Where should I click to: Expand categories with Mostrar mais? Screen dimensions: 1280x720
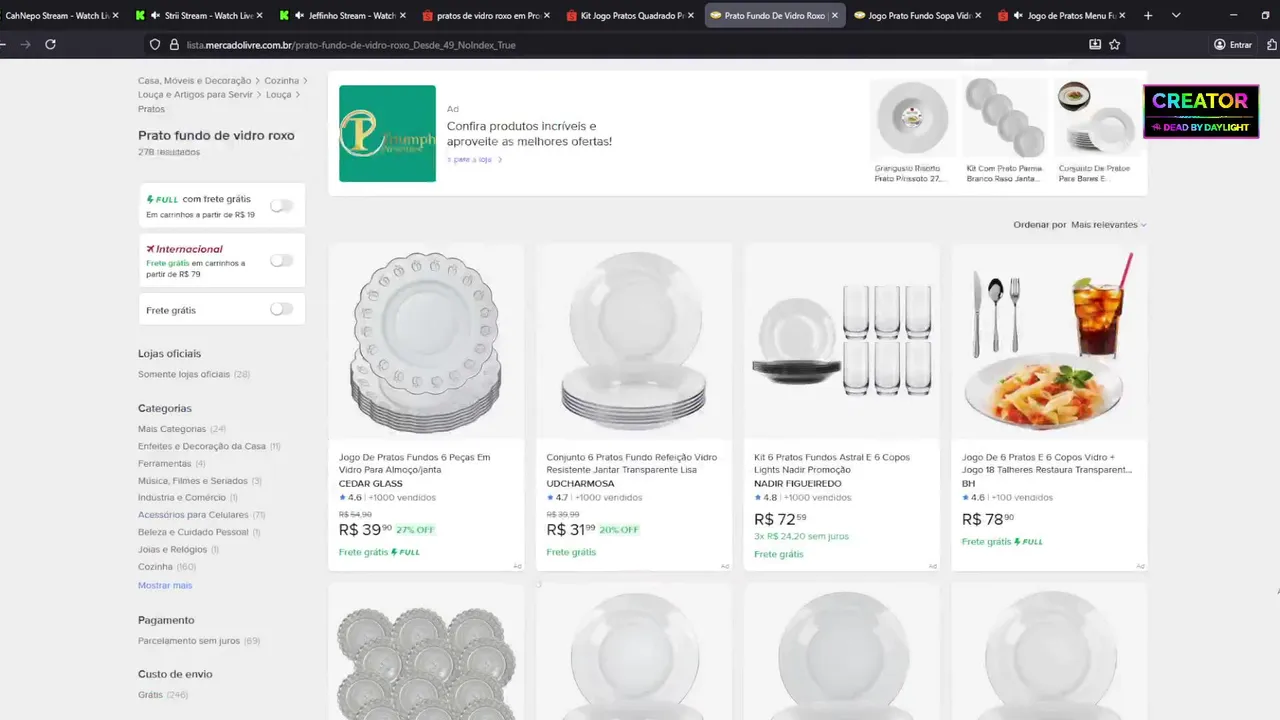point(165,585)
